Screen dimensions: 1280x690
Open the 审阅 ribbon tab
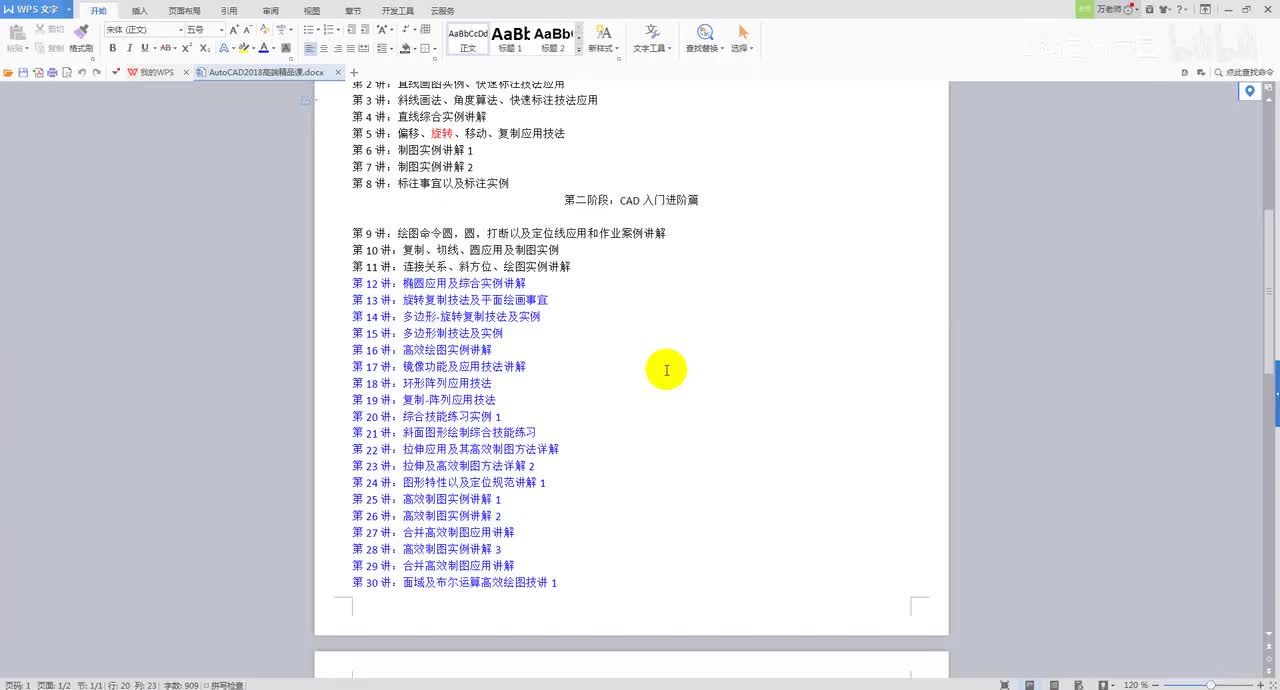(x=271, y=11)
